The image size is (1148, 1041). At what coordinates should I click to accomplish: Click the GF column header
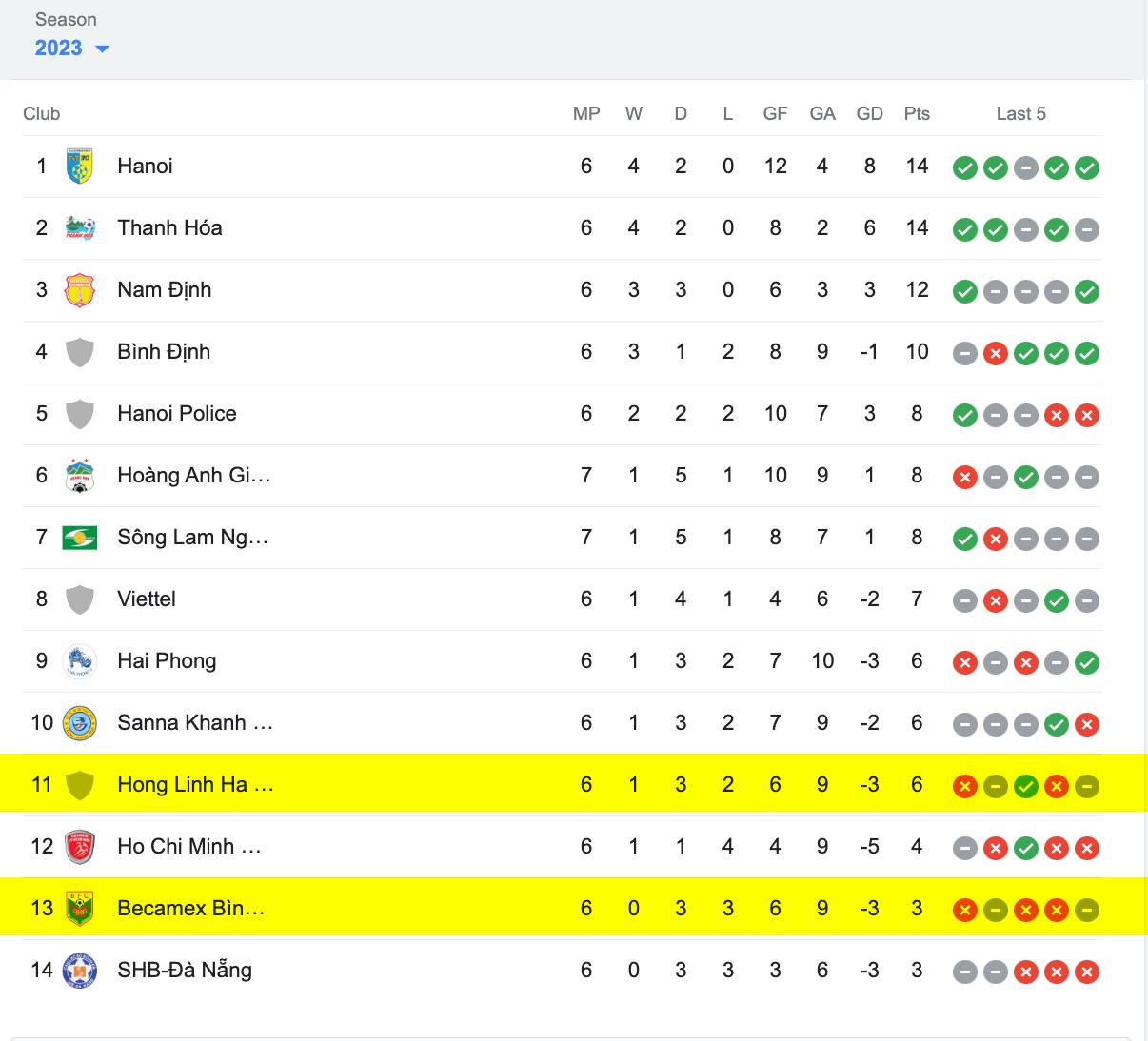tap(775, 114)
